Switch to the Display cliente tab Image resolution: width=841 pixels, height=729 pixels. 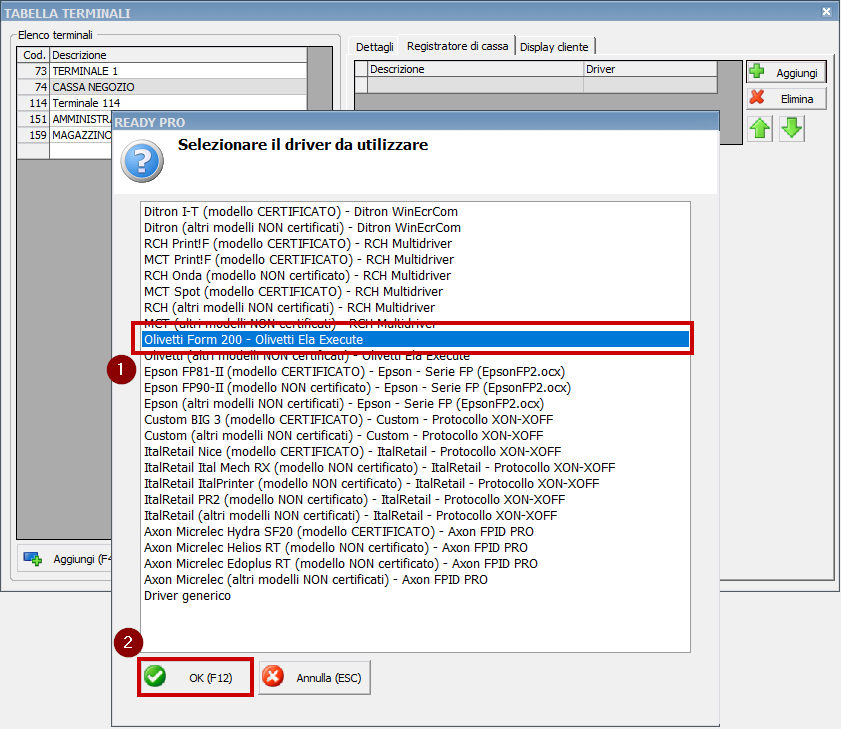pyautogui.click(x=554, y=47)
